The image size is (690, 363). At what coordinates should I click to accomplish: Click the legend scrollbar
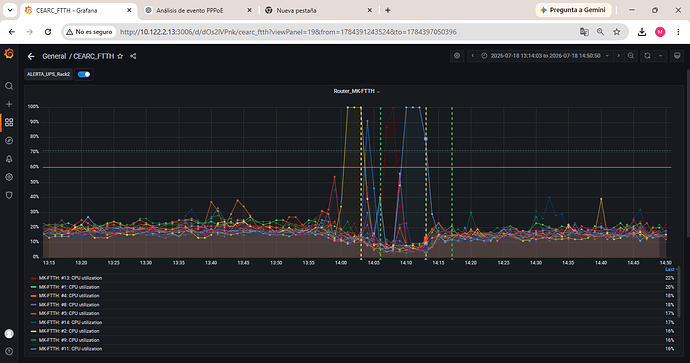tap(679, 293)
